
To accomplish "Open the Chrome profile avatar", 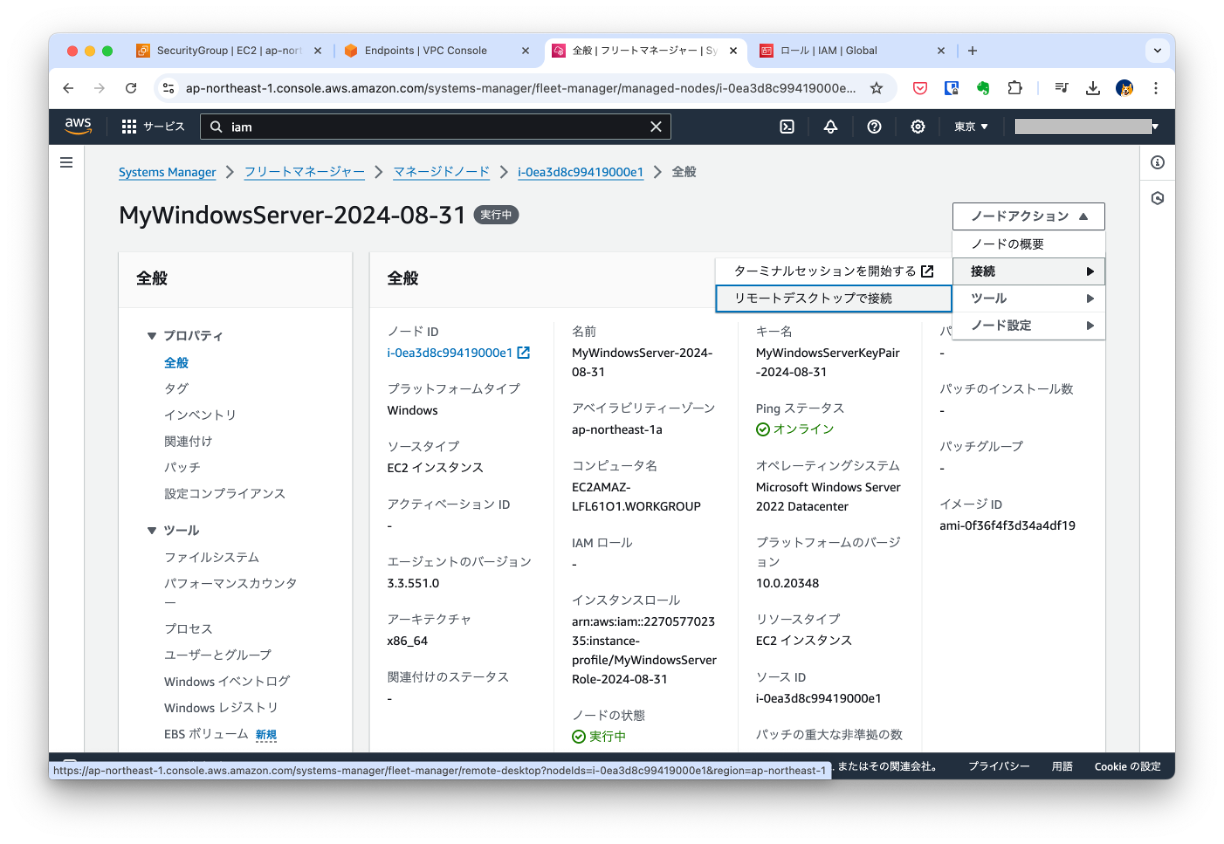I will point(1125,88).
